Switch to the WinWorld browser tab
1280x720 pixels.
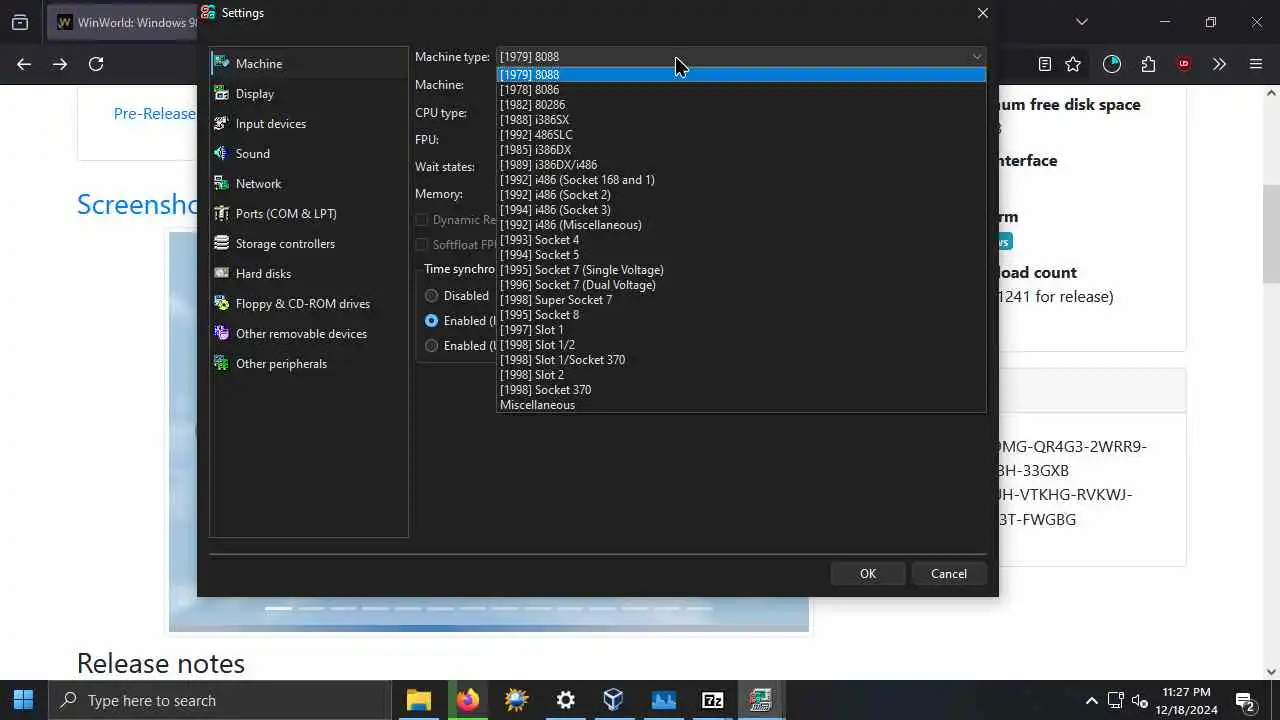pos(122,22)
